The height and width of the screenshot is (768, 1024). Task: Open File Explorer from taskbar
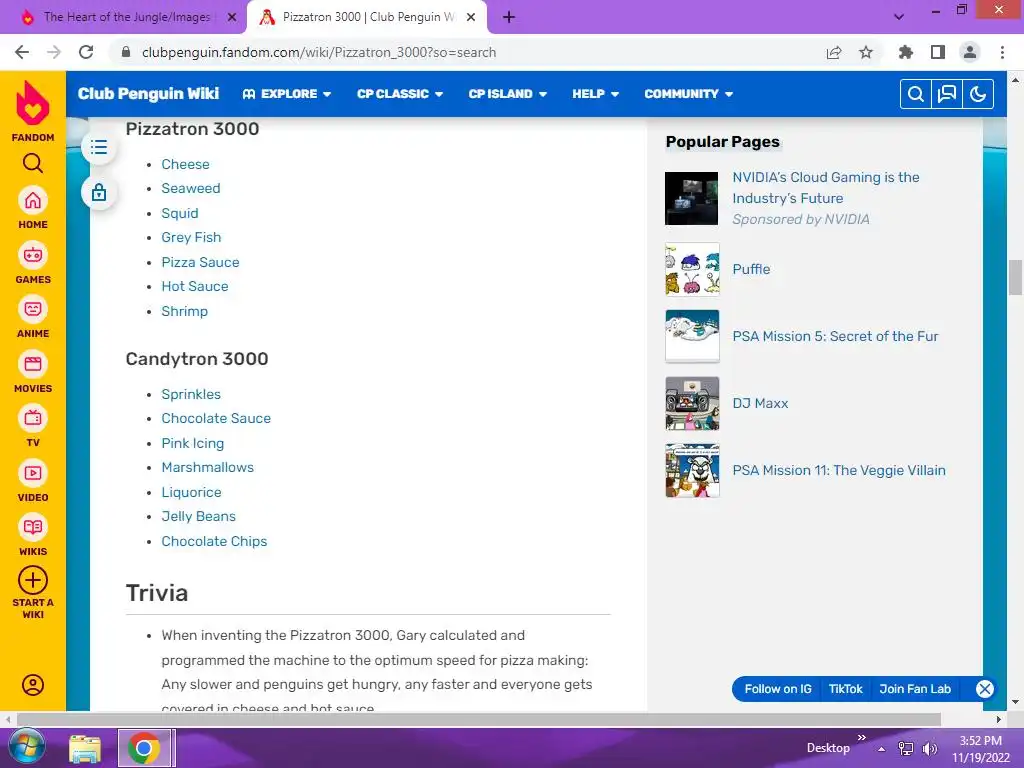pos(85,749)
